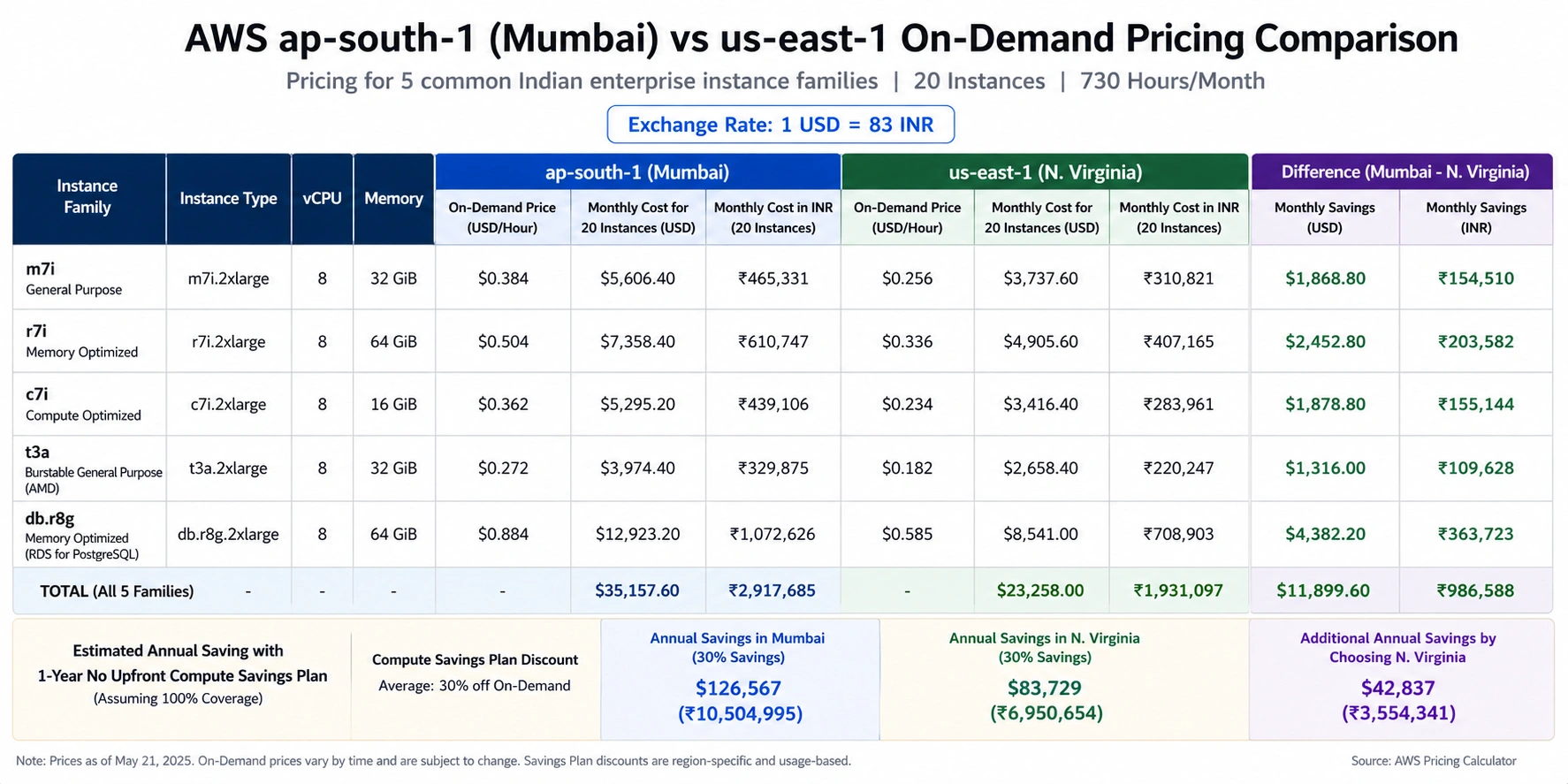Select the $2,452.80 monthly savings value
This screenshot has height=784, width=1568.
click(1325, 341)
